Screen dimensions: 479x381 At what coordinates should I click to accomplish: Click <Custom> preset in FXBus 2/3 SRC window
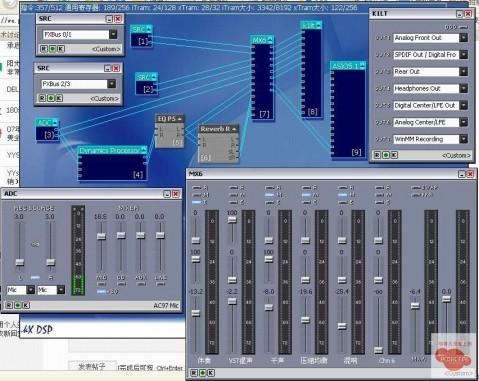click(104, 98)
